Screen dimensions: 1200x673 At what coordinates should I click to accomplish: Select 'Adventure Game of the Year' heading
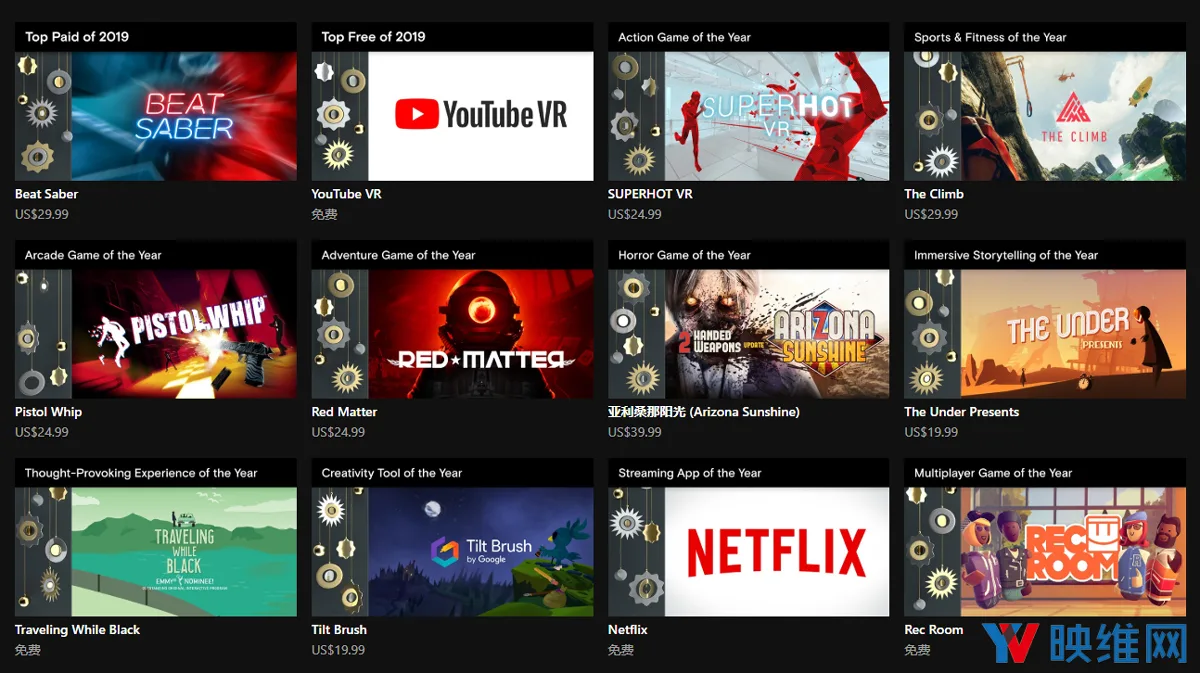[x=398, y=255]
